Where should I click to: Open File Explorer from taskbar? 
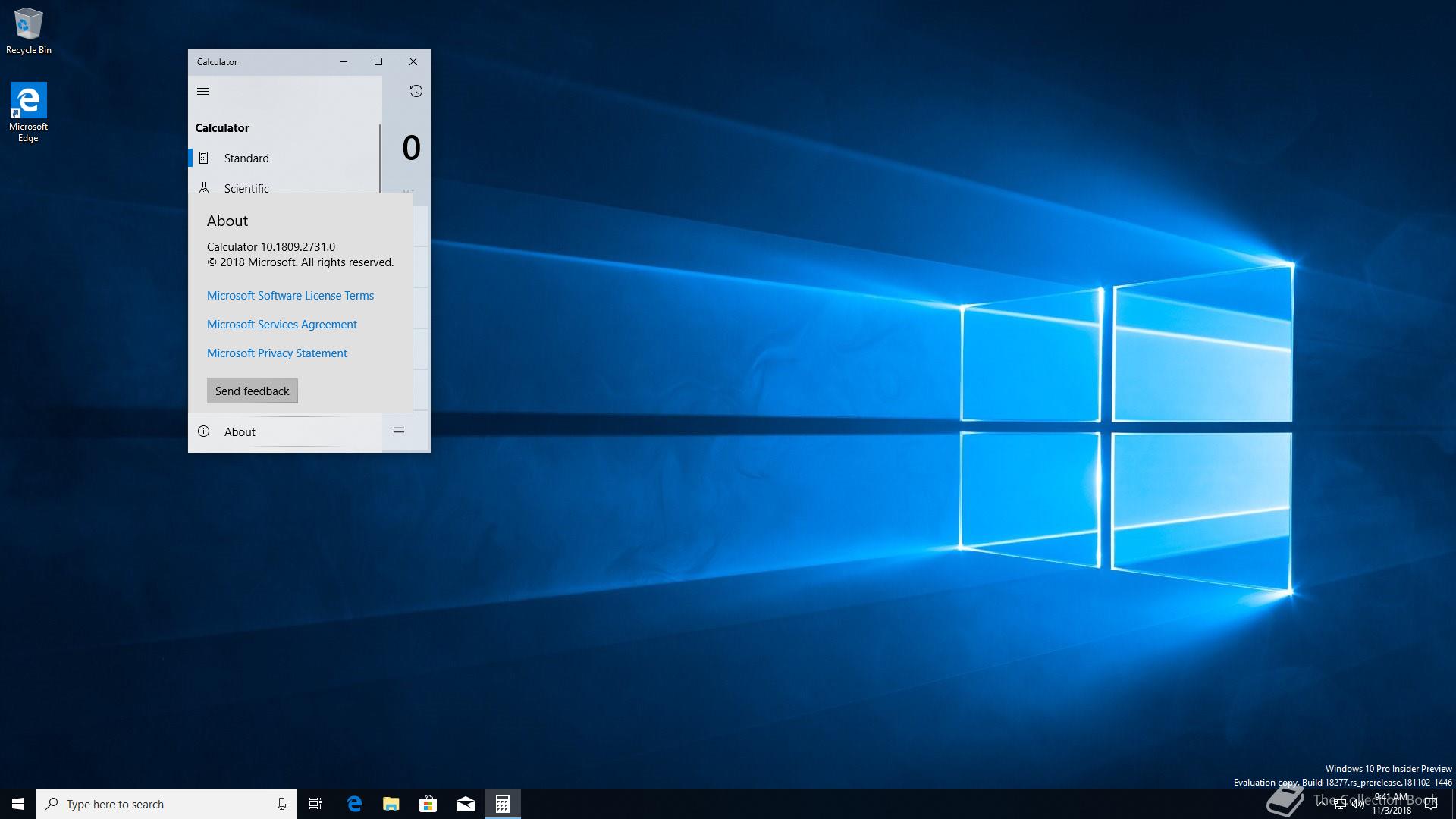pyautogui.click(x=391, y=804)
